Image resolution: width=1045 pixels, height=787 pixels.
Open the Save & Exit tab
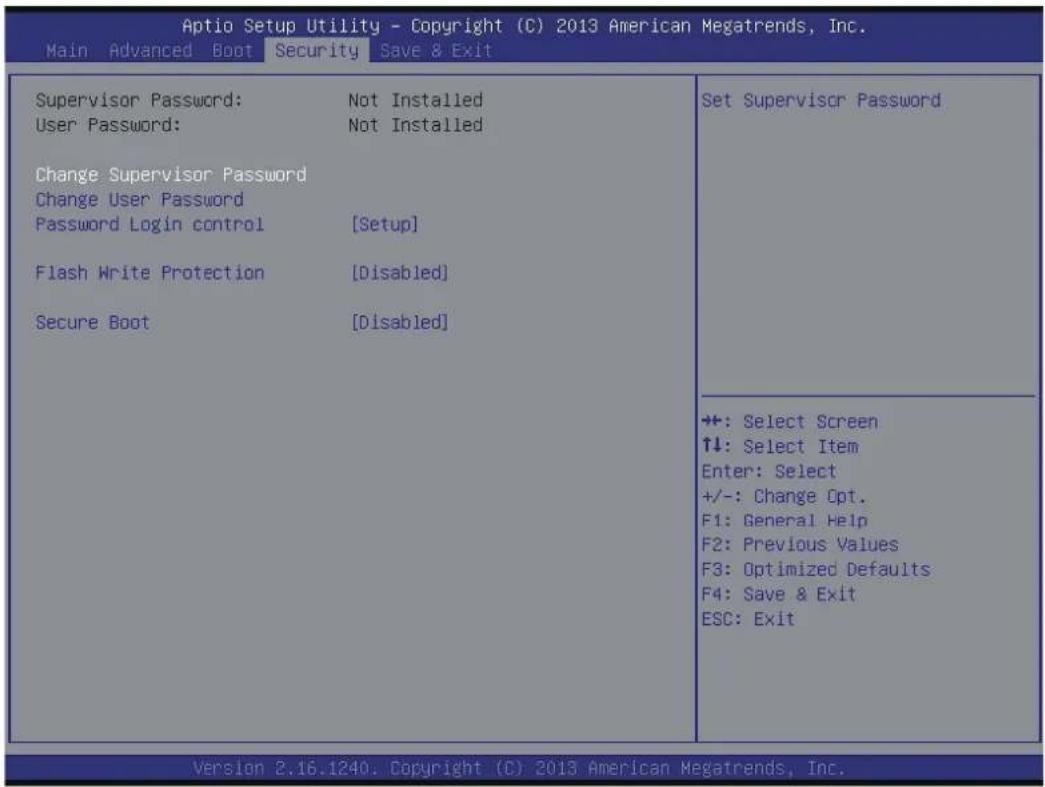coord(436,51)
